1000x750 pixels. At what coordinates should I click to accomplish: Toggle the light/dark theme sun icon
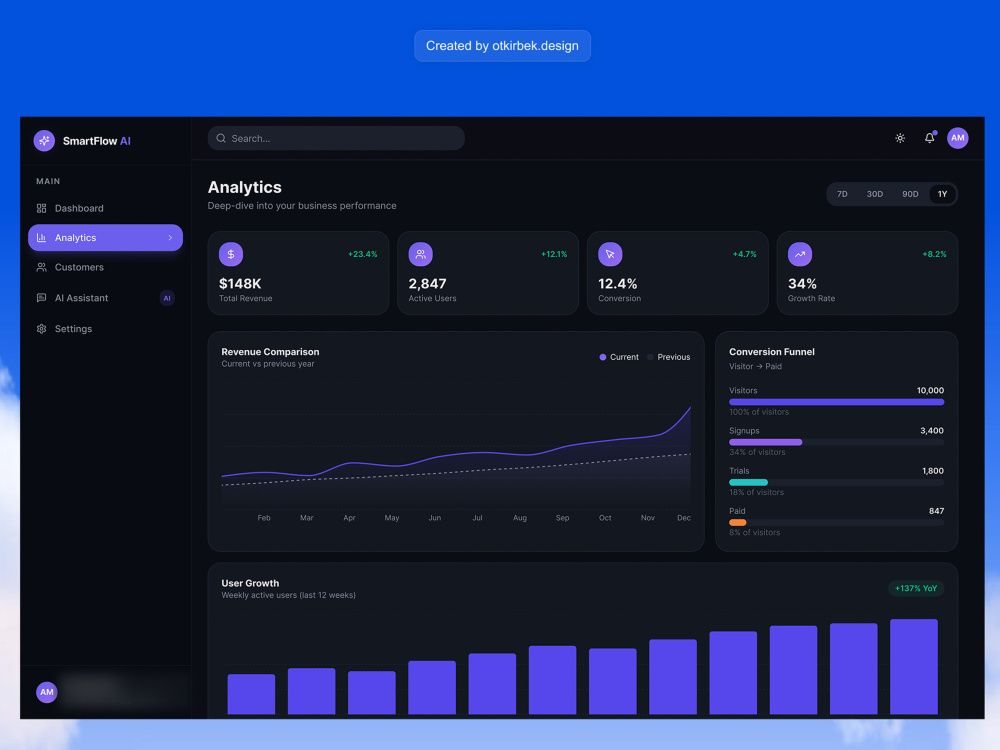[x=900, y=138]
